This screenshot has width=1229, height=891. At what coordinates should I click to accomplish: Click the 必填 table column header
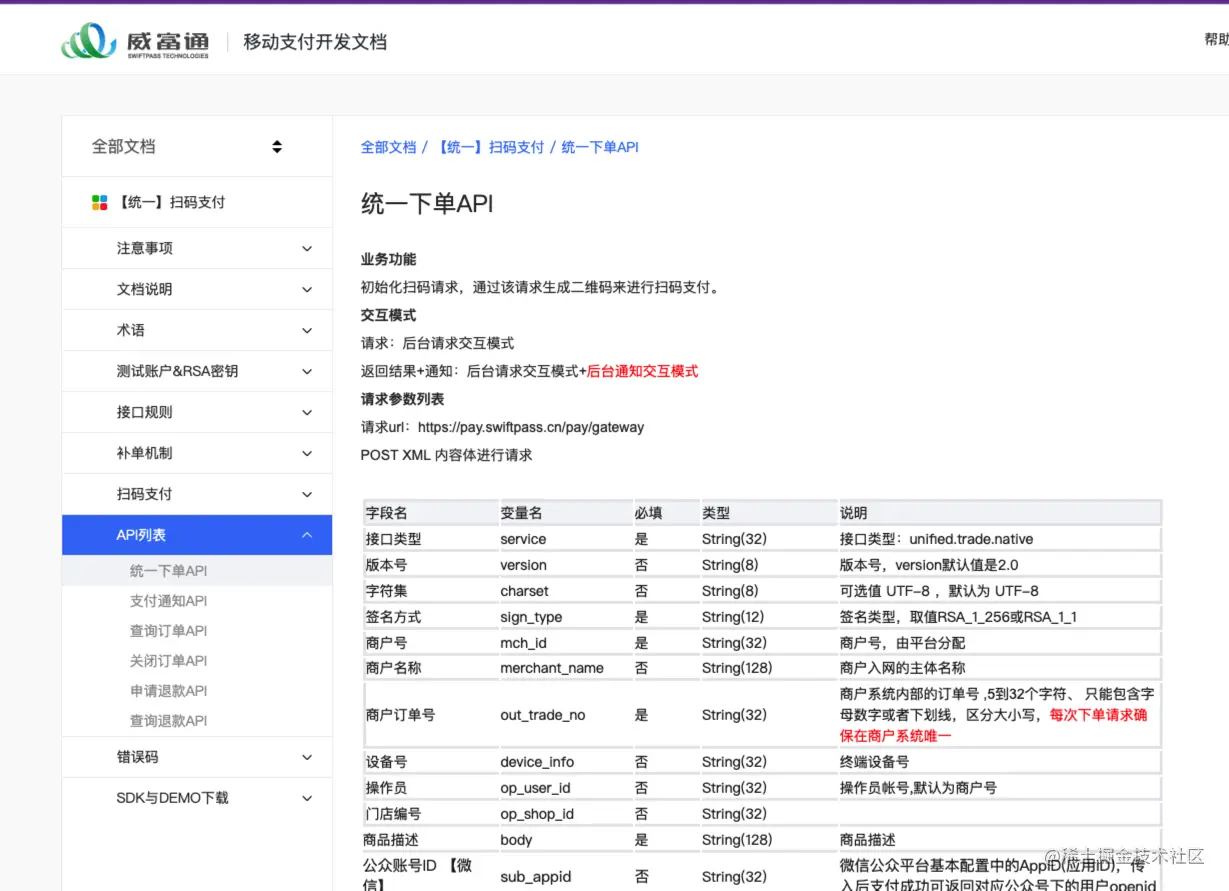coord(666,513)
